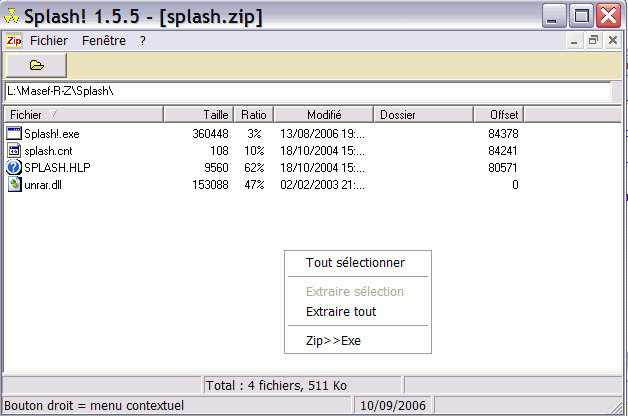
Task: Minimize the Splash! main window
Action: (x=554, y=16)
